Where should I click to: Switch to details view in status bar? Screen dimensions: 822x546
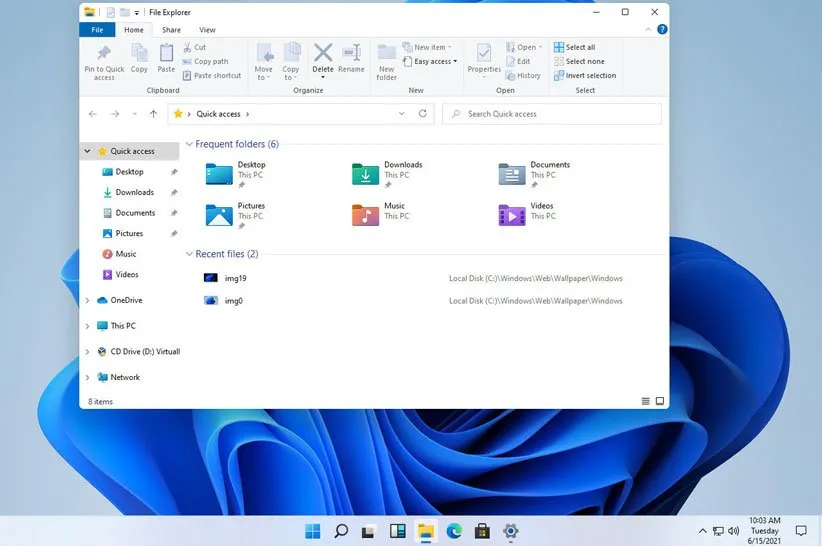(x=645, y=401)
